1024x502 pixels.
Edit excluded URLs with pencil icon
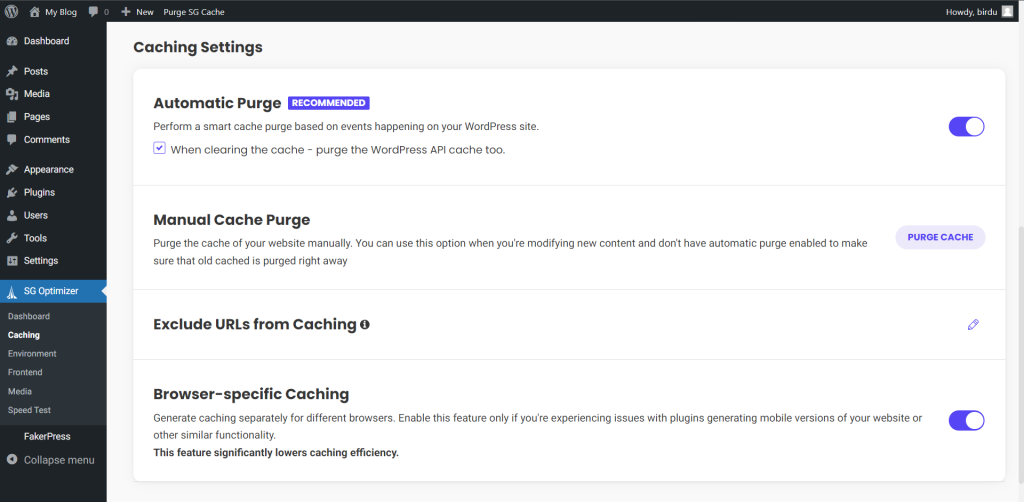pos(973,324)
